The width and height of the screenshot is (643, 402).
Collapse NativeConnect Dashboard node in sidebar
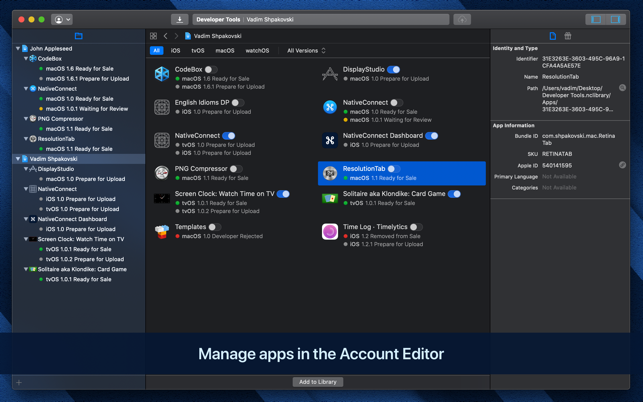point(26,219)
